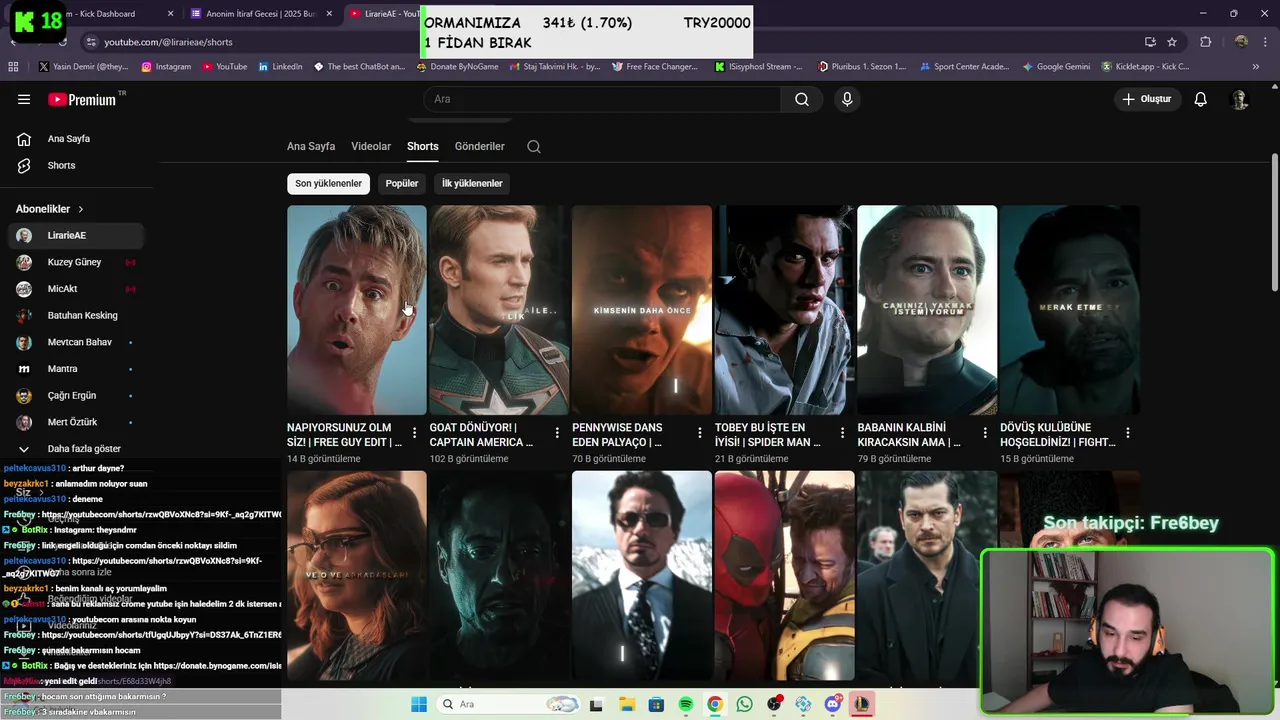Open the Windows Start menu

point(419,704)
